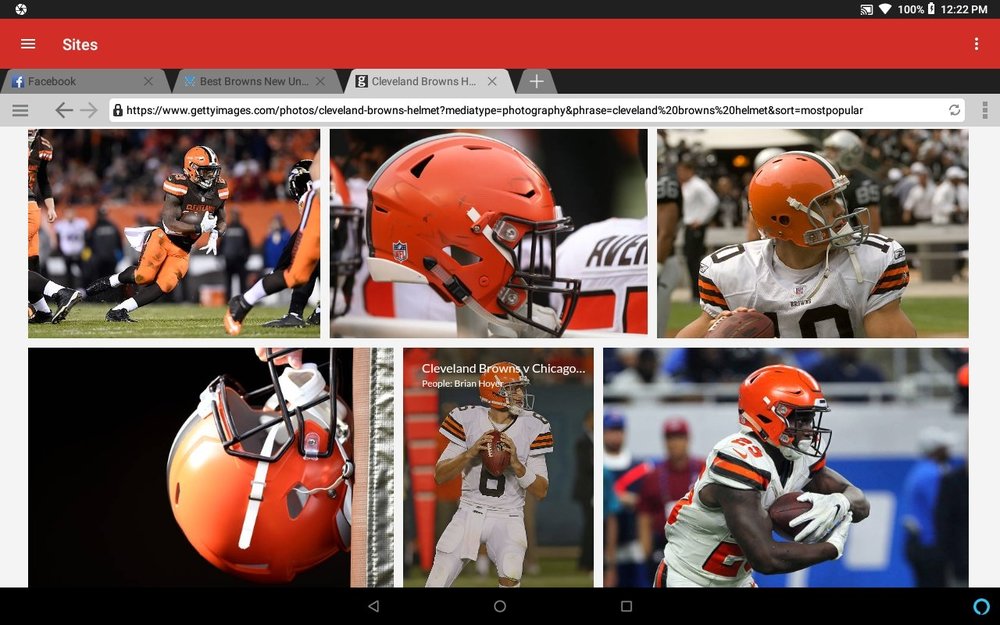
Task: Tap the Alexa ring icon in the navigation bar
Action: click(982, 606)
